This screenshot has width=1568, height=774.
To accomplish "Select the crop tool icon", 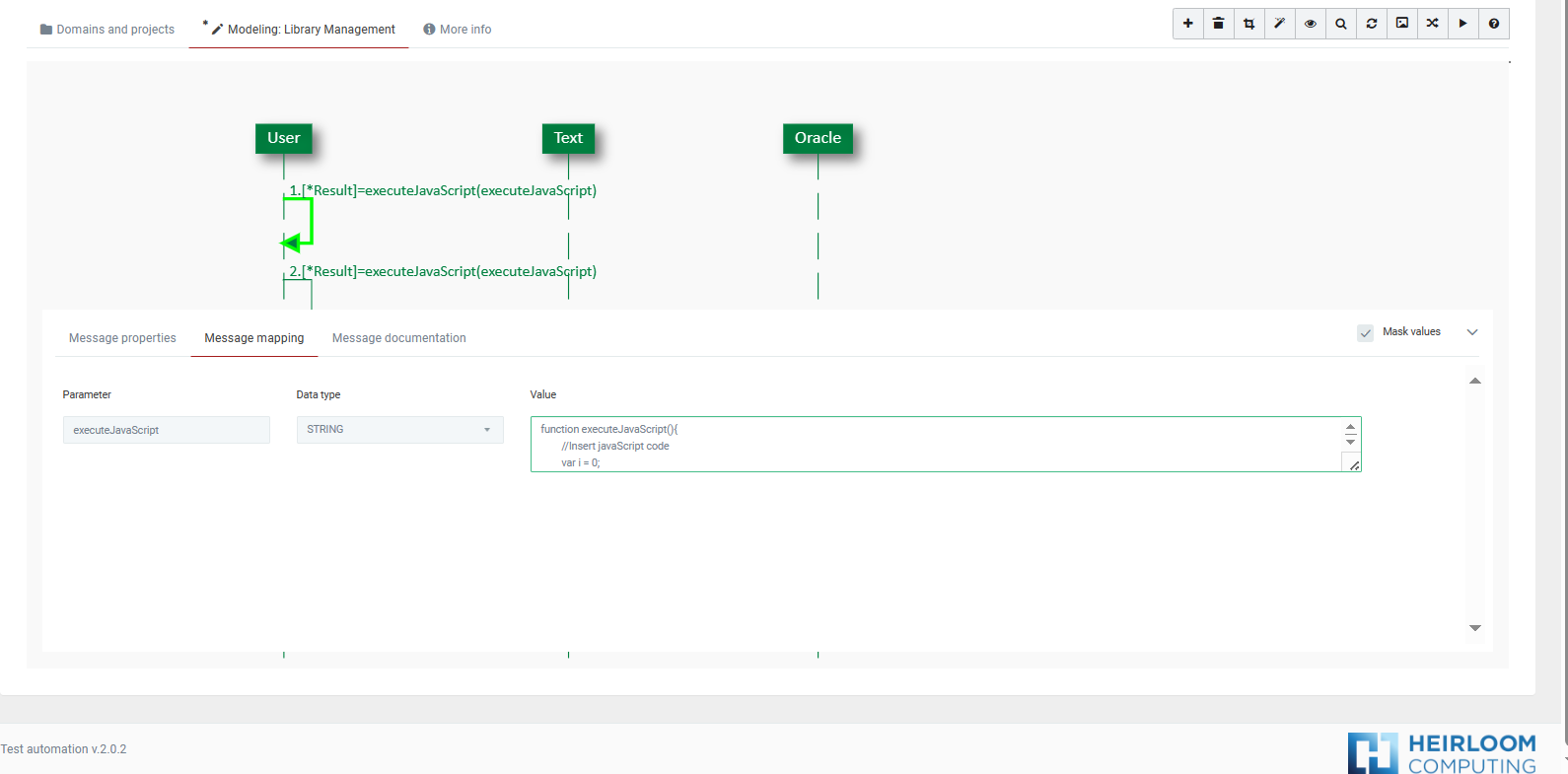I will click(1249, 24).
